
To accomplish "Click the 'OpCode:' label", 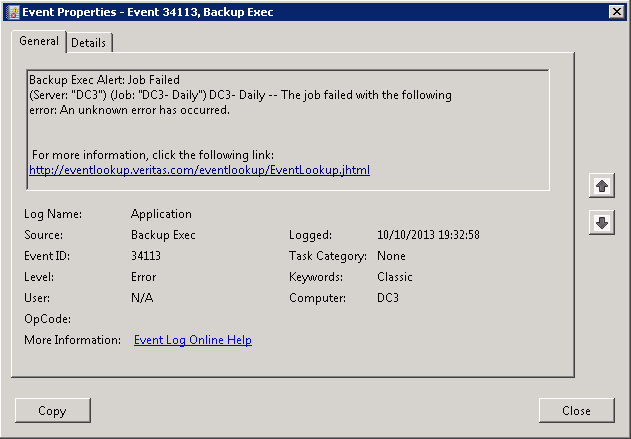I will pos(47,319).
